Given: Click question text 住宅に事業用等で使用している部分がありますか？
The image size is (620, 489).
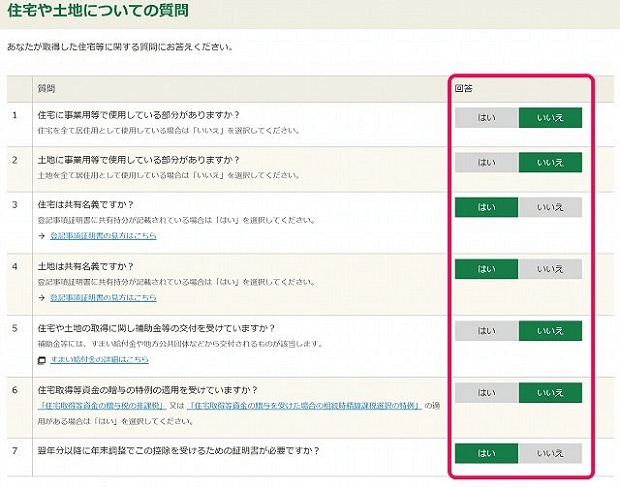Looking at the screenshot, I should [x=139, y=115].
